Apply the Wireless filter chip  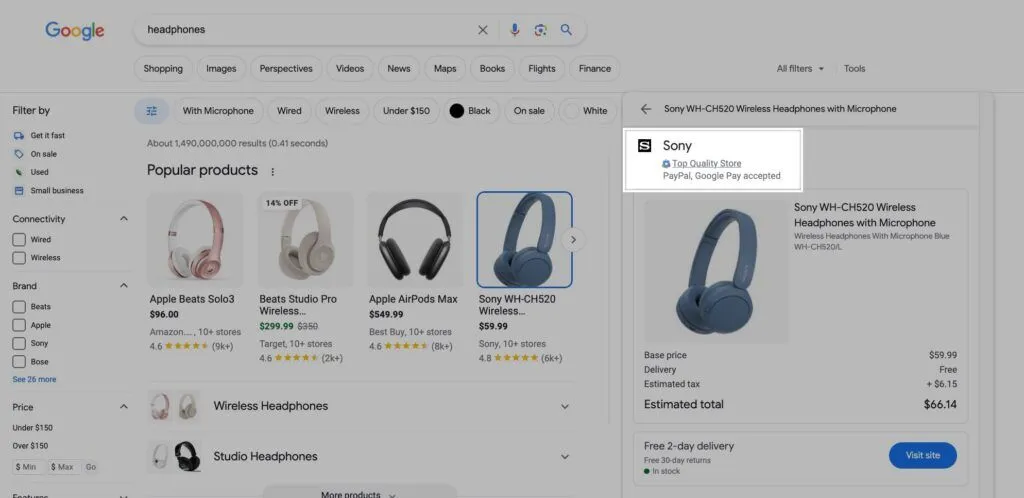tap(342, 111)
